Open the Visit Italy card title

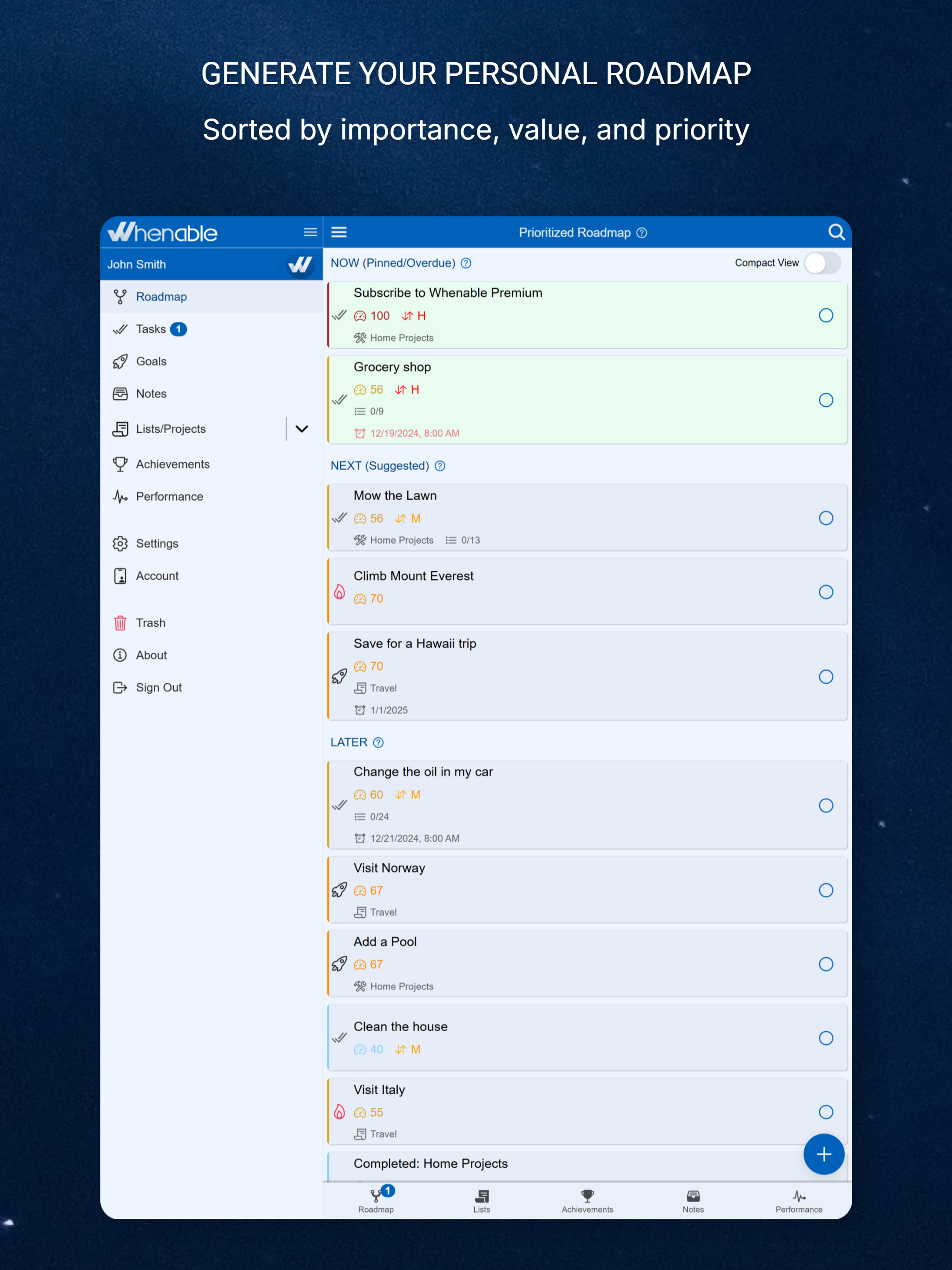379,1090
